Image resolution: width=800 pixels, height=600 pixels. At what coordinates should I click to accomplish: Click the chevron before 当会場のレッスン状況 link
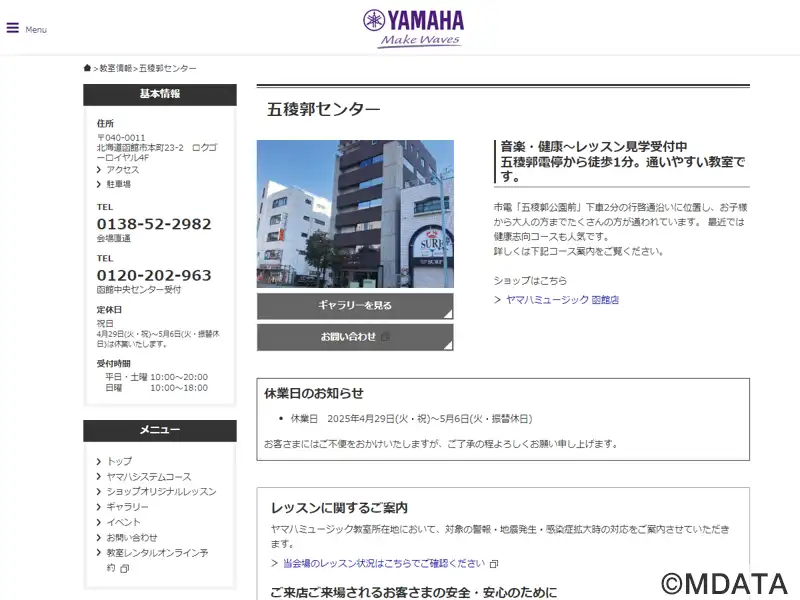pos(274,563)
